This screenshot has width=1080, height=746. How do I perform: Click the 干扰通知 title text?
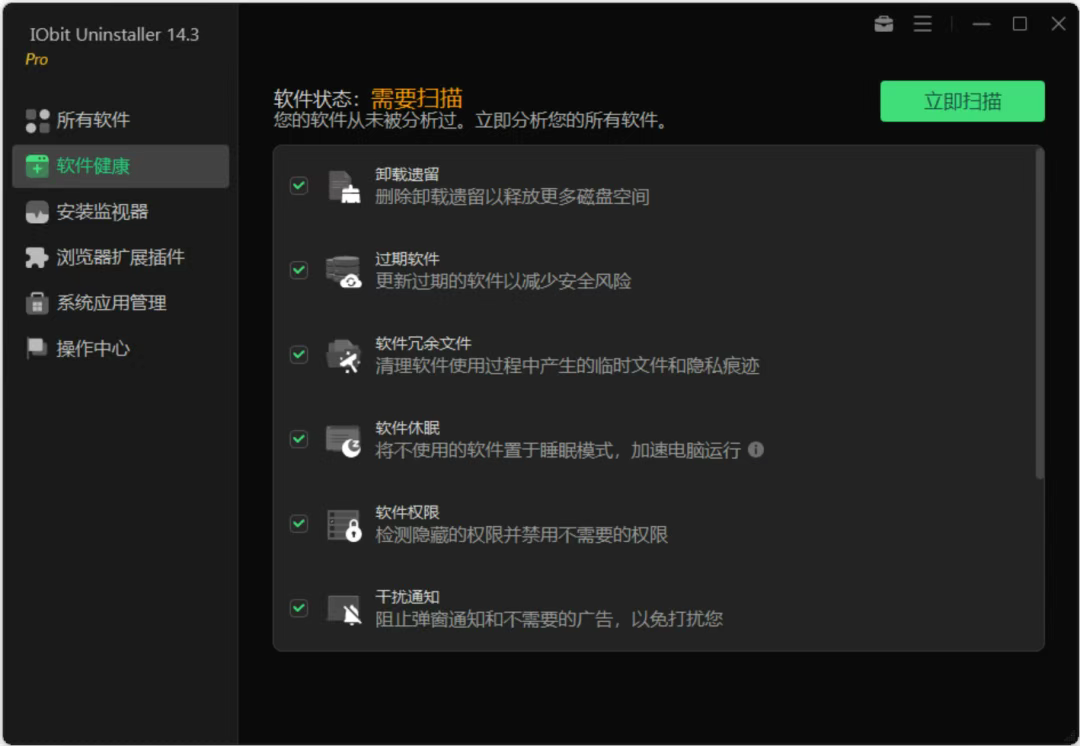(x=407, y=597)
